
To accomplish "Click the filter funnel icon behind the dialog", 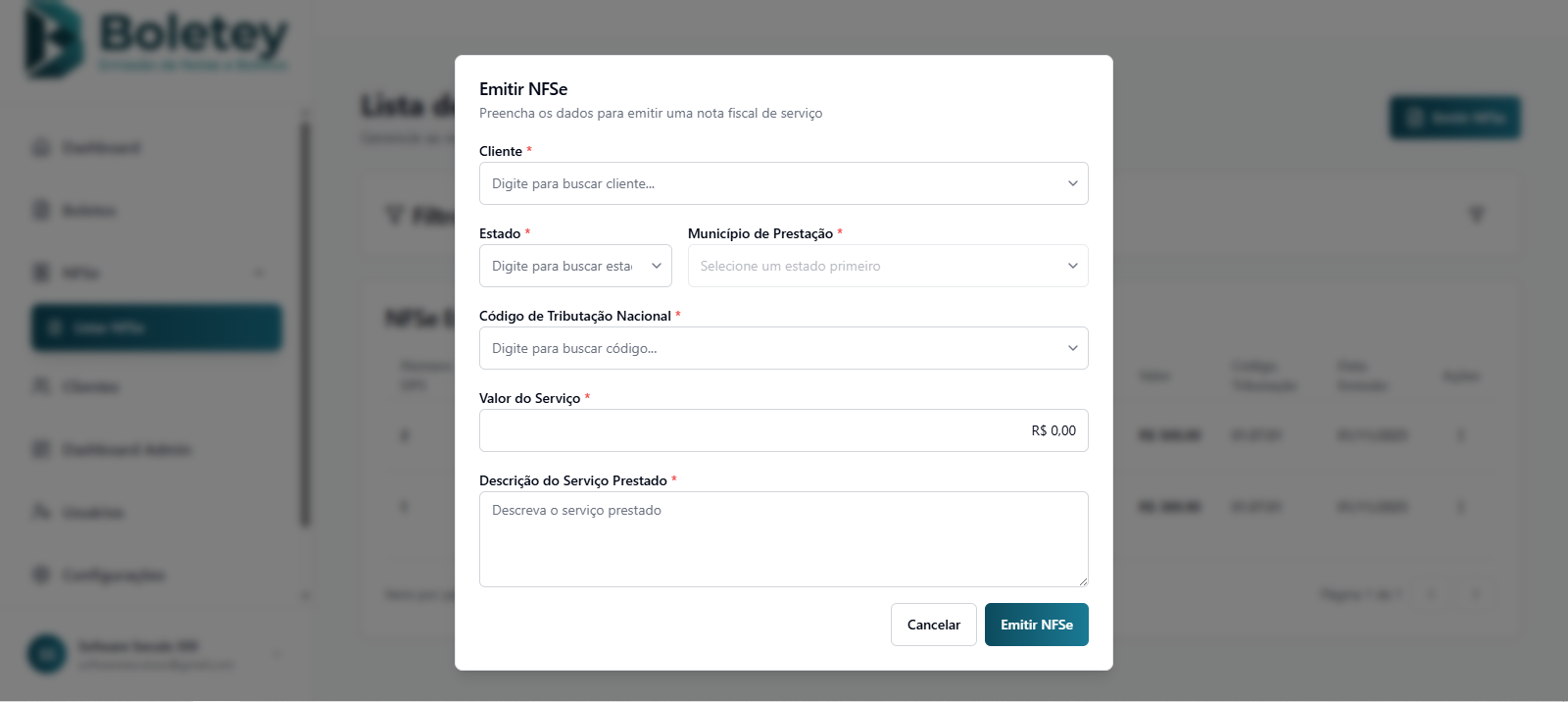I will pyautogui.click(x=1476, y=215).
